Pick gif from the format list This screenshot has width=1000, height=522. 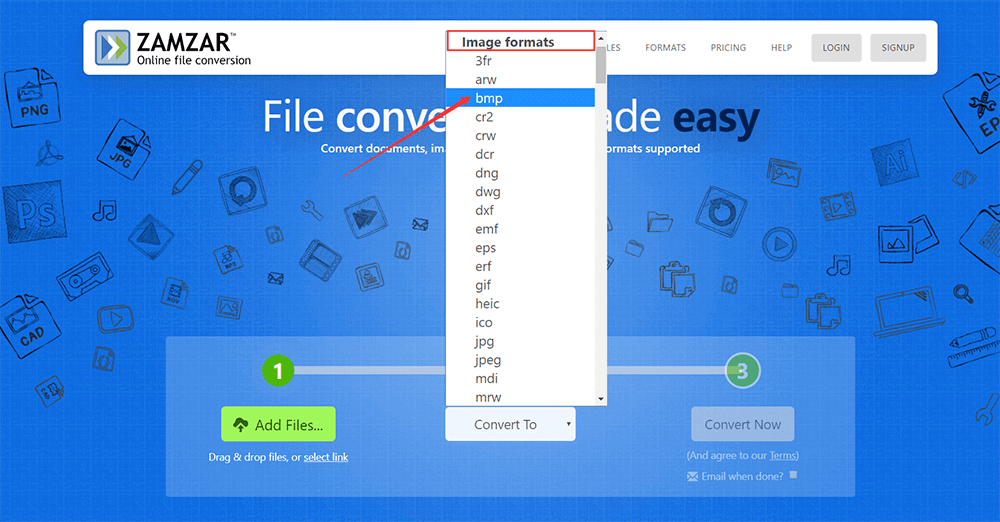coord(484,285)
